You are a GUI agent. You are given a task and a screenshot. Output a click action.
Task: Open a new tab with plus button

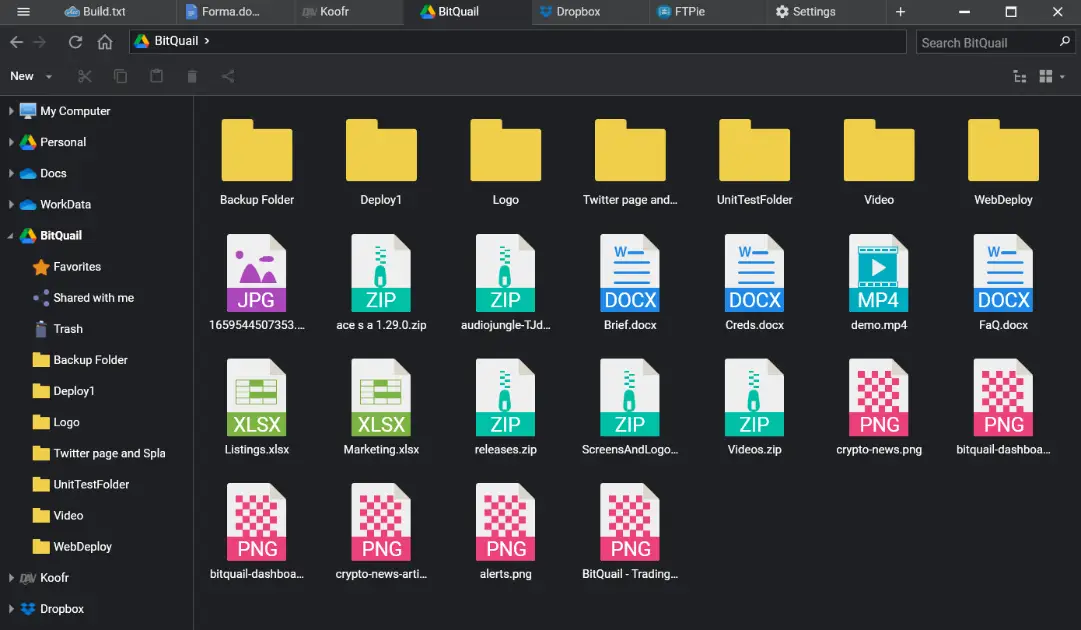point(900,12)
